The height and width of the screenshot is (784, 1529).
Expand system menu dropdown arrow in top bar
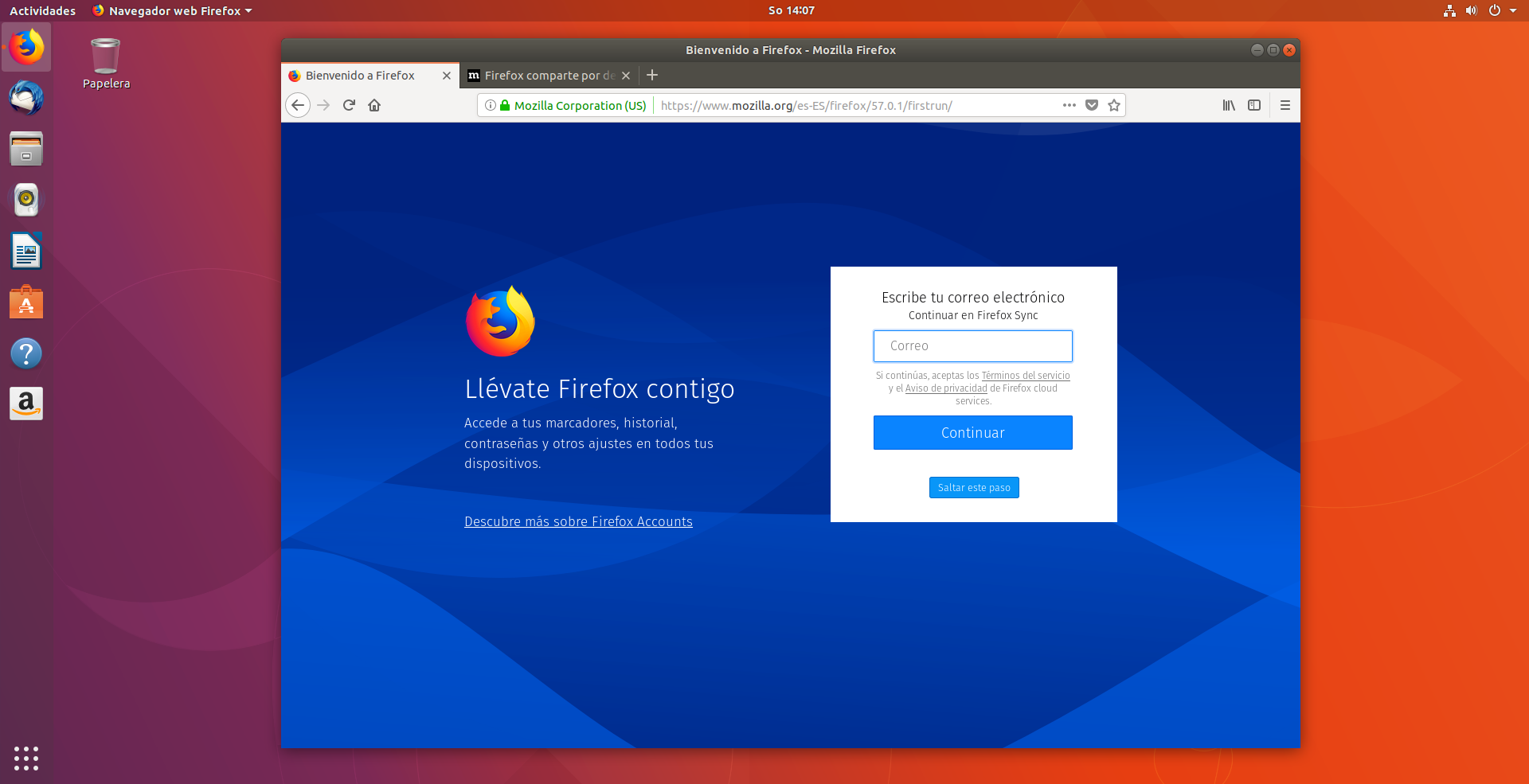click(1513, 10)
